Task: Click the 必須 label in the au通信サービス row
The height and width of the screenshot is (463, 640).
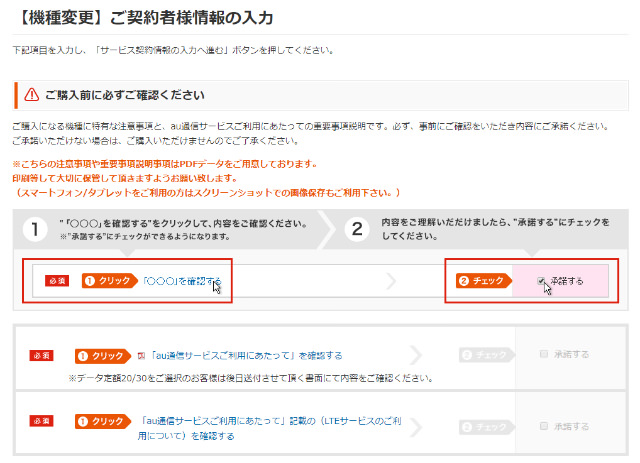Action: point(42,356)
